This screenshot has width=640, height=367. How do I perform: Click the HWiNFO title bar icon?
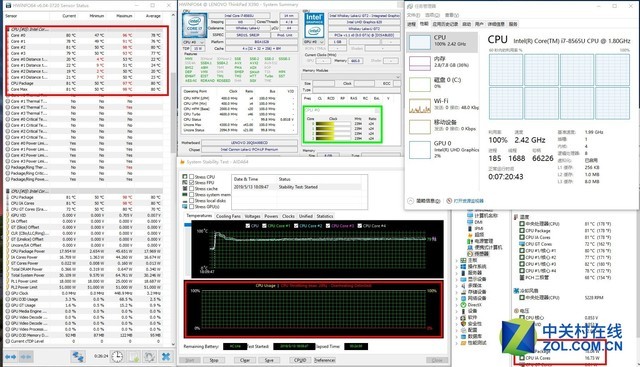tap(8, 5)
